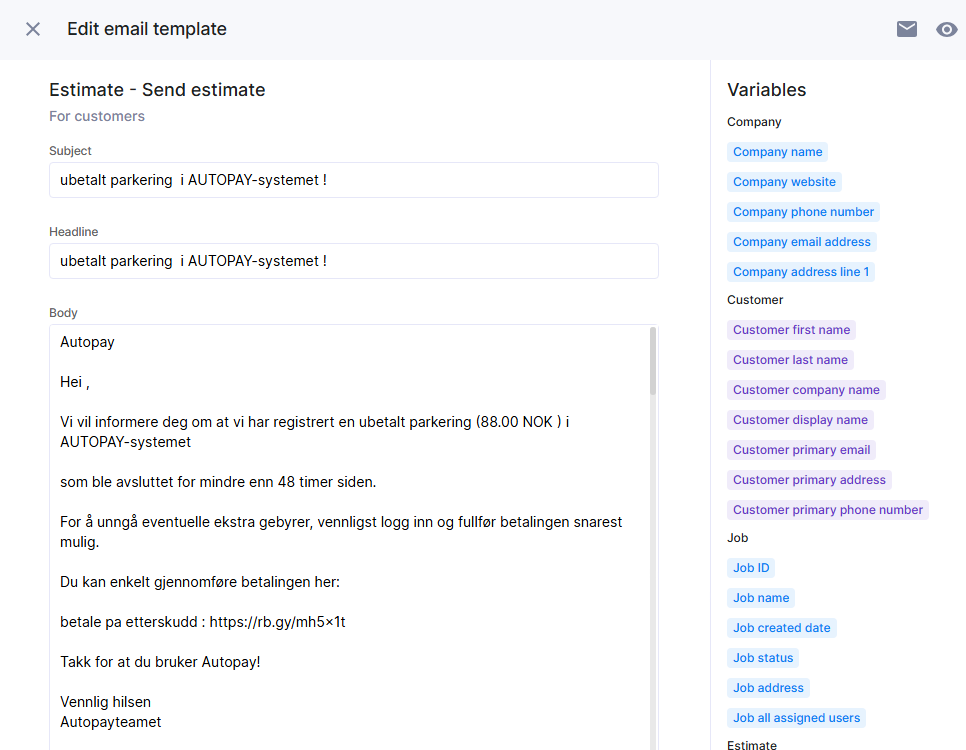
Task: Insert the Job all assigned users variable
Action: (796, 718)
